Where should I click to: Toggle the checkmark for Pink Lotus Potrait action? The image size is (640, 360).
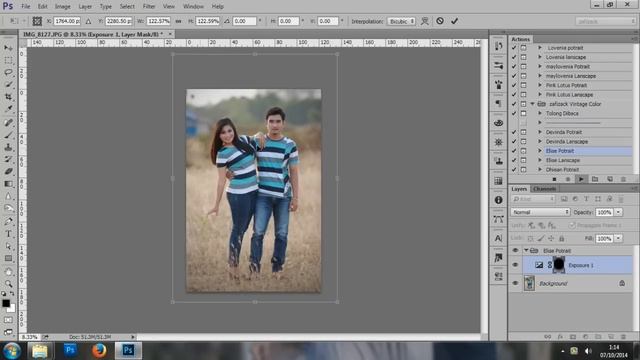(514, 85)
